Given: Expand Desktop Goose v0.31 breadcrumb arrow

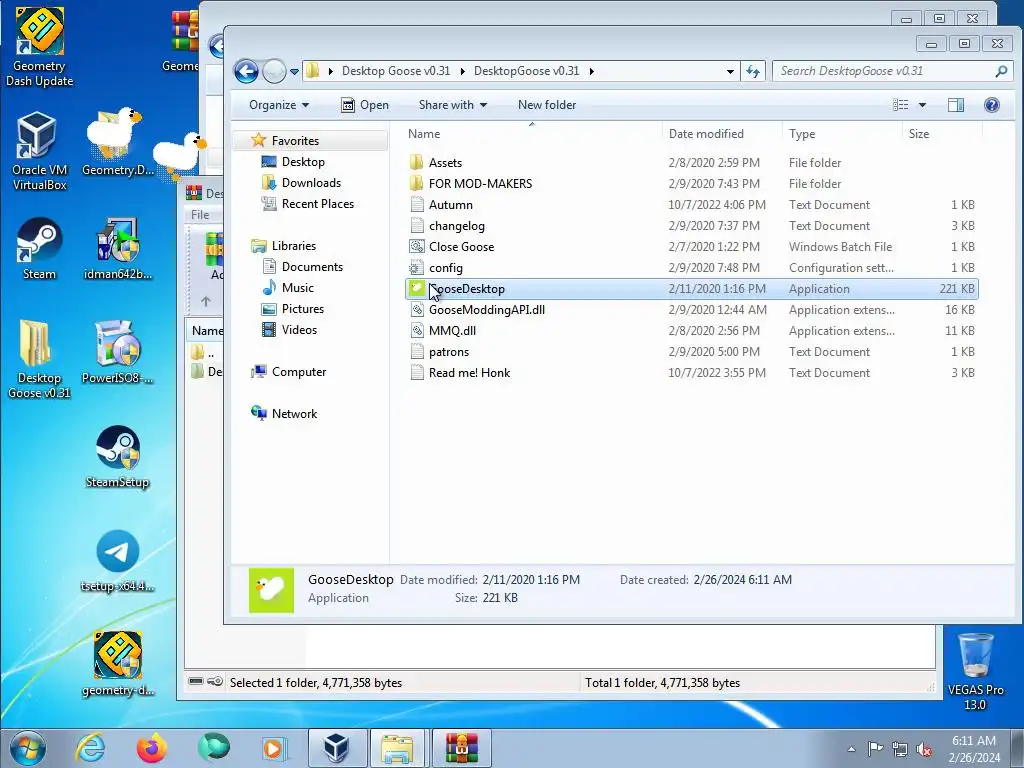Looking at the screenshot, I should click(x=462, y=71).
